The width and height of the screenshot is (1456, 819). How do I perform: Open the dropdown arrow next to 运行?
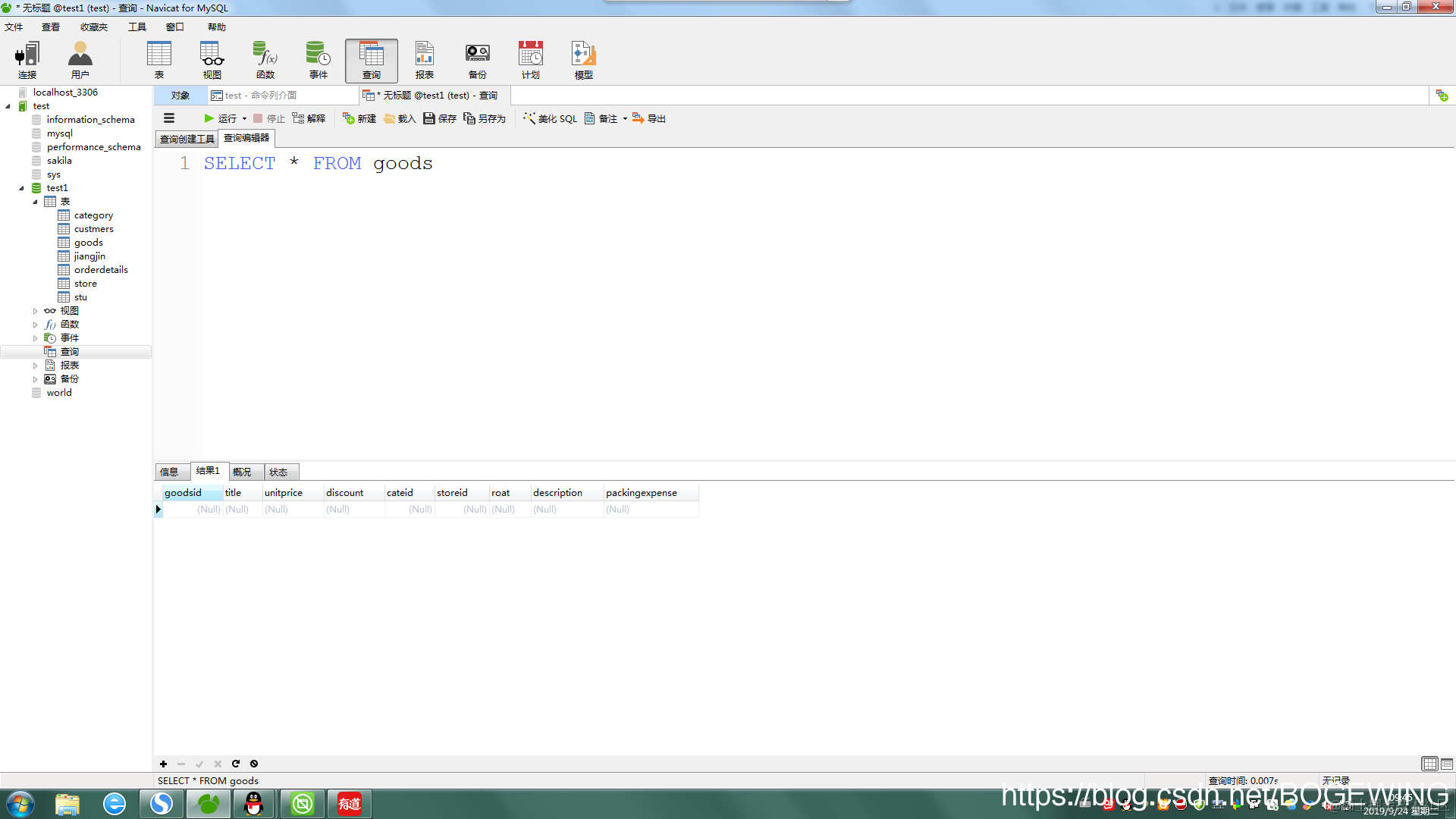(x=244, y=118)
